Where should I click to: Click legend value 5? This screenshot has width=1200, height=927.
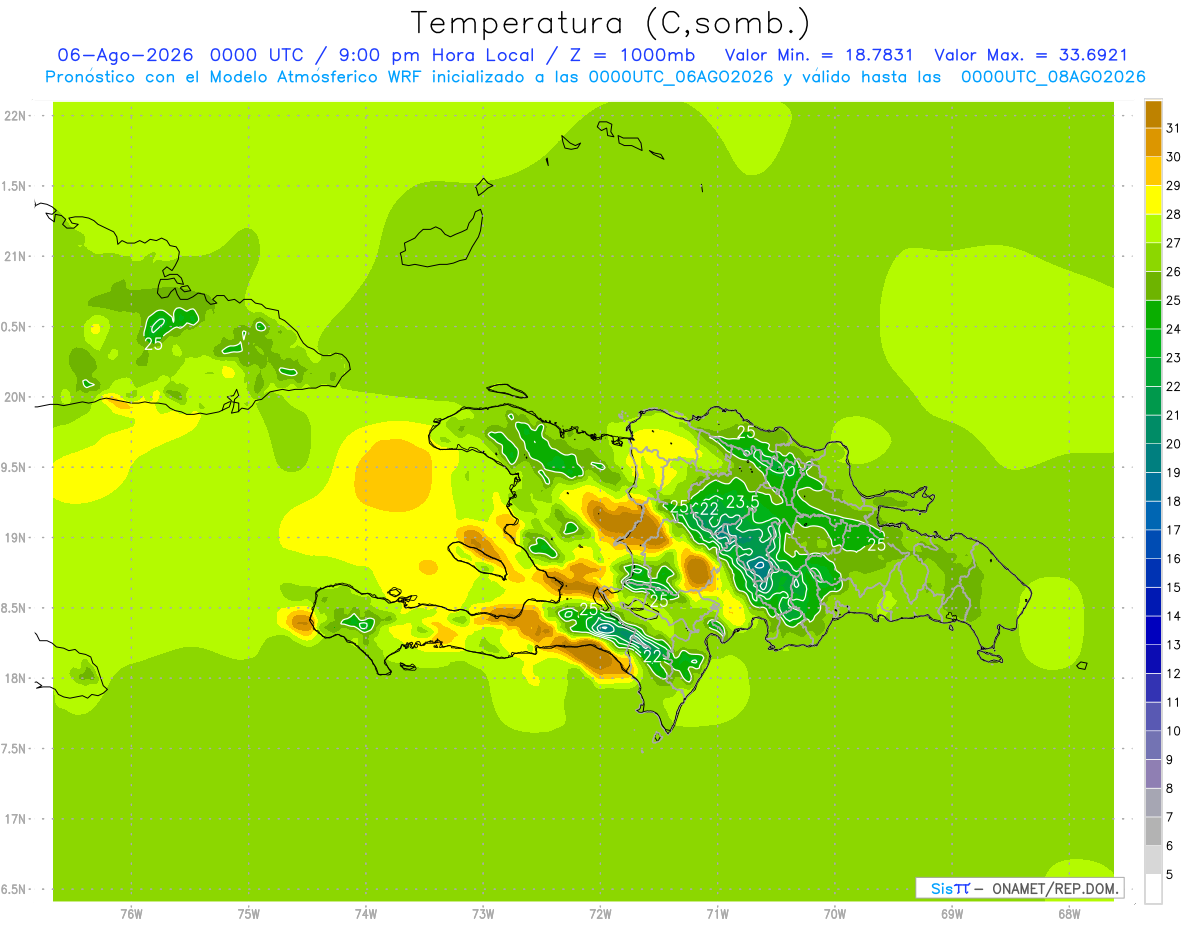(x=1170, y=874)
